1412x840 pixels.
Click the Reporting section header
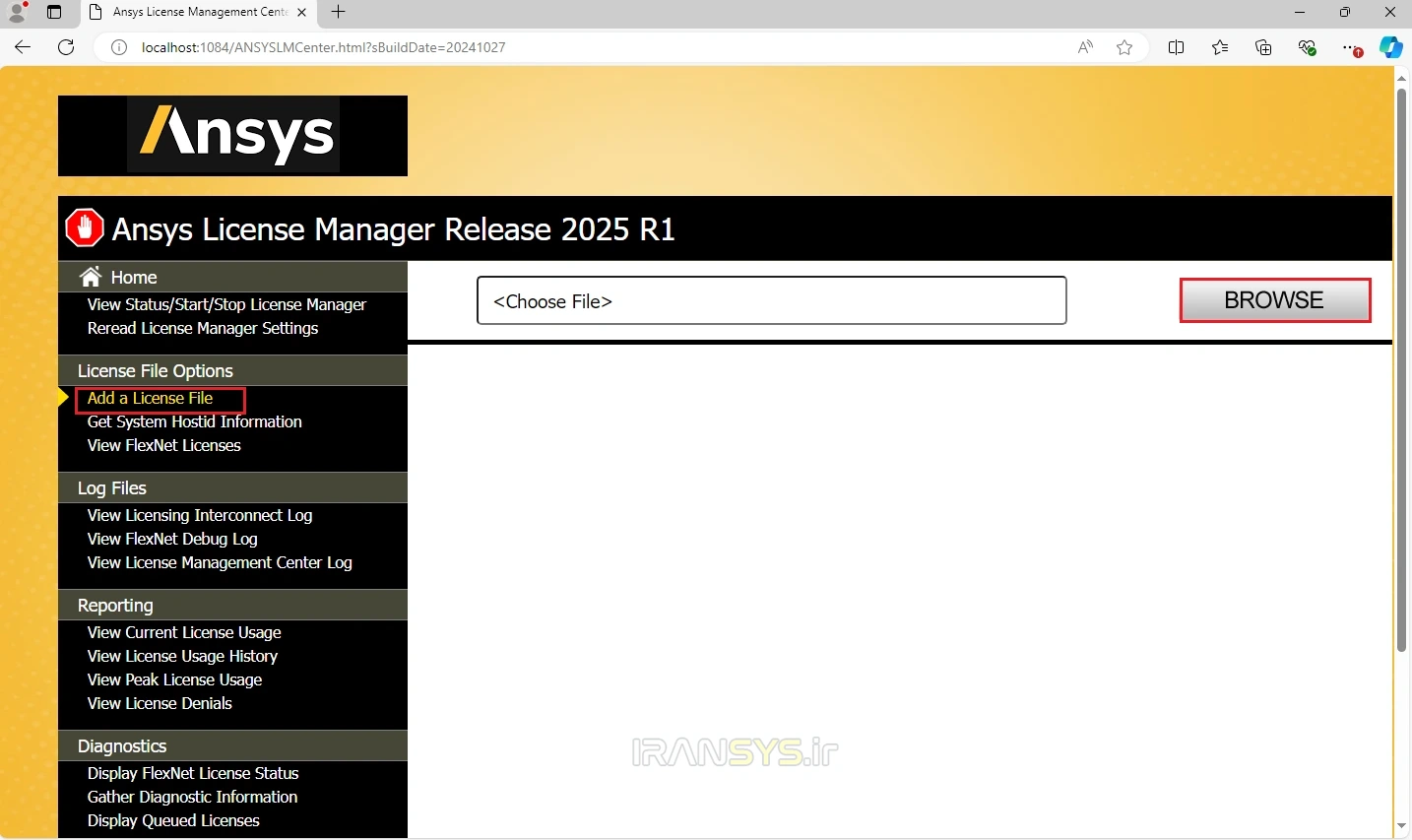coord(232,605)
